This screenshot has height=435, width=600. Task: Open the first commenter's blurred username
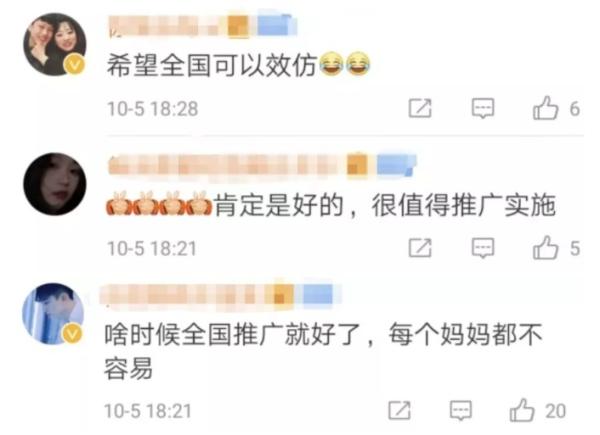(x=202, y=26)
